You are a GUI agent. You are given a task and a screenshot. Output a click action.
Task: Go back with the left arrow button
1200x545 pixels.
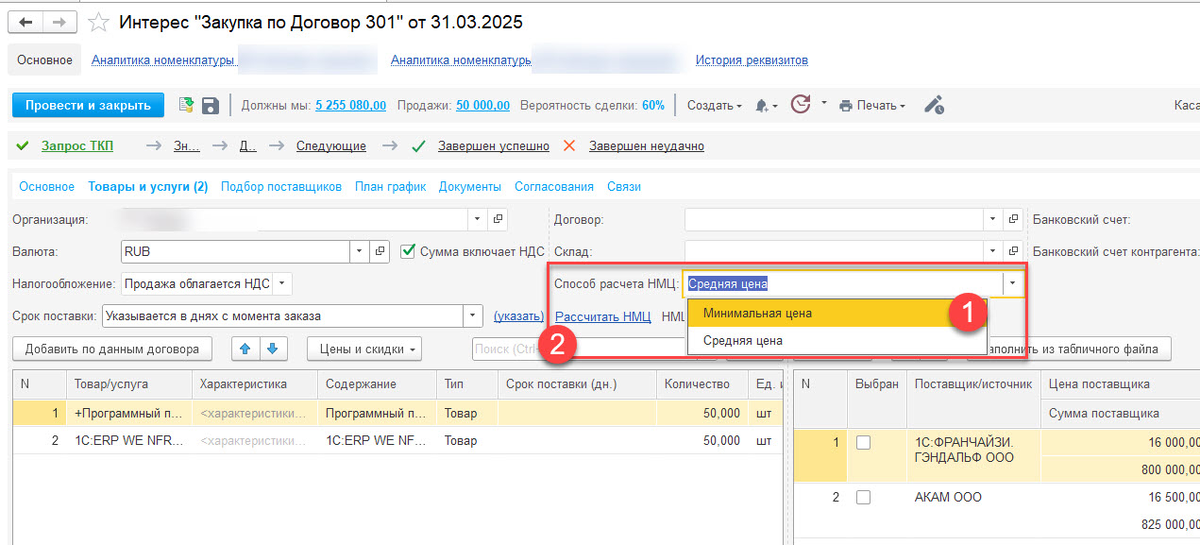[x=27, y=22]
